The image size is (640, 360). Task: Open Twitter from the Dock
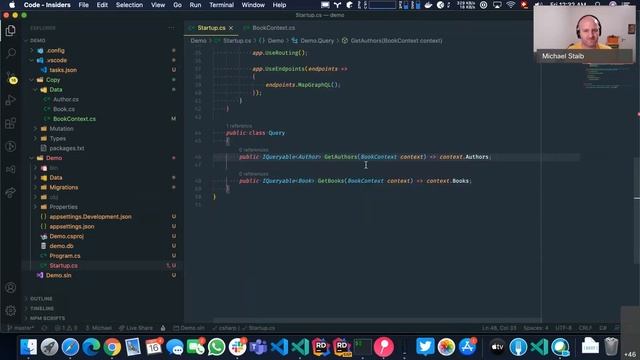click(425, 347)
